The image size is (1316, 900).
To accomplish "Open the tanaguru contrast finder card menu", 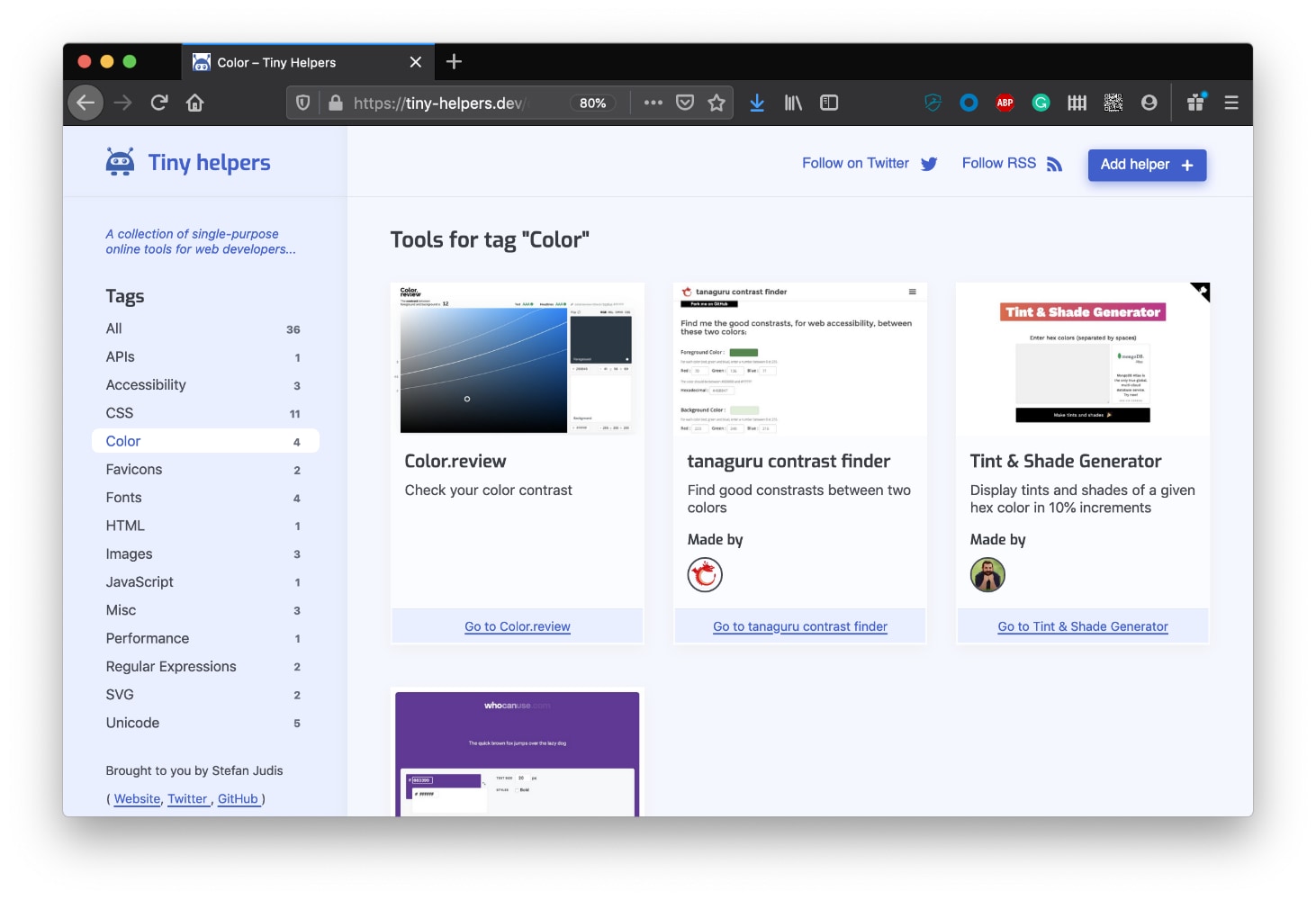I will point(912,291).
